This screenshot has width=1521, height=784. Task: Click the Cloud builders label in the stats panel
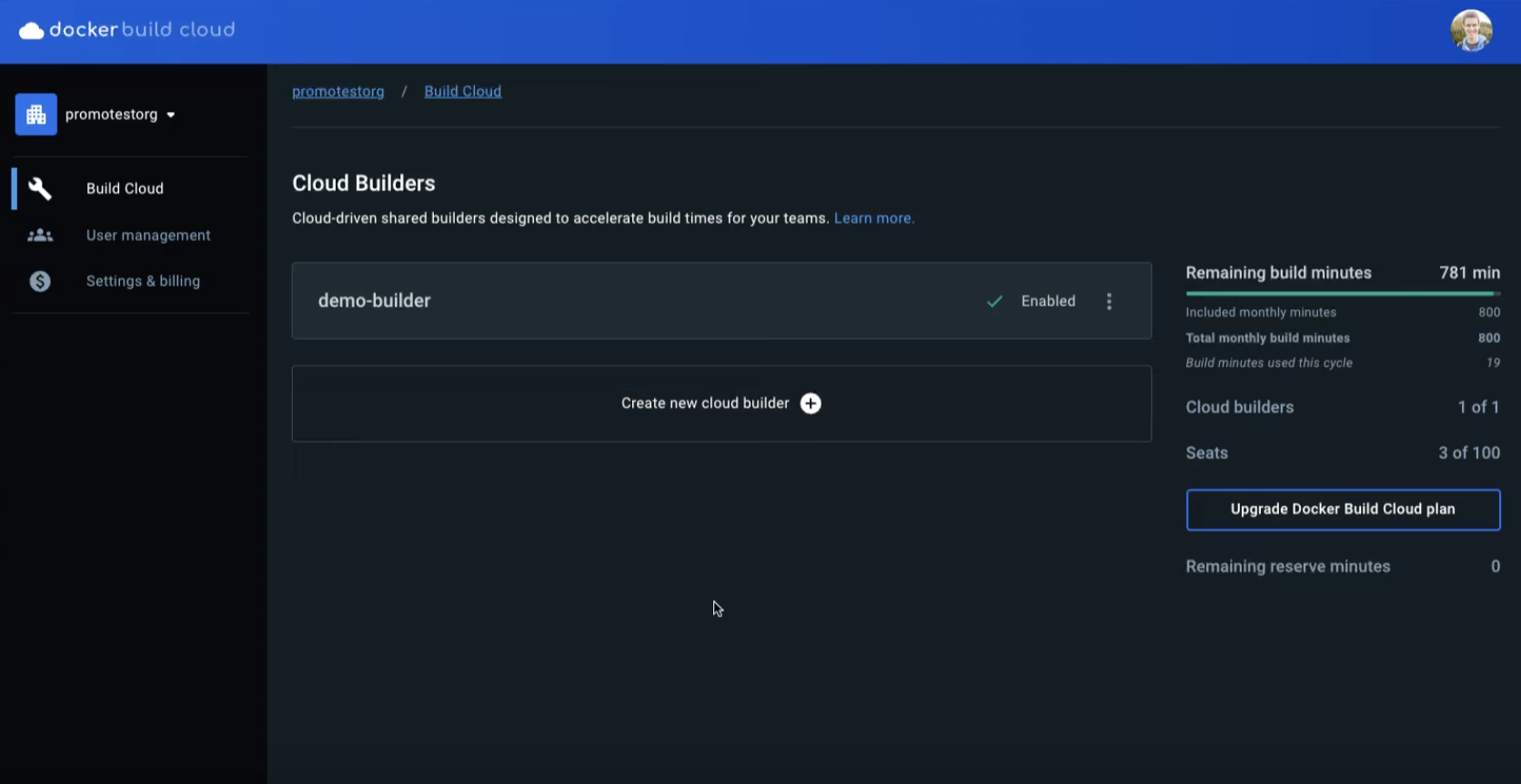(1239, 407)
